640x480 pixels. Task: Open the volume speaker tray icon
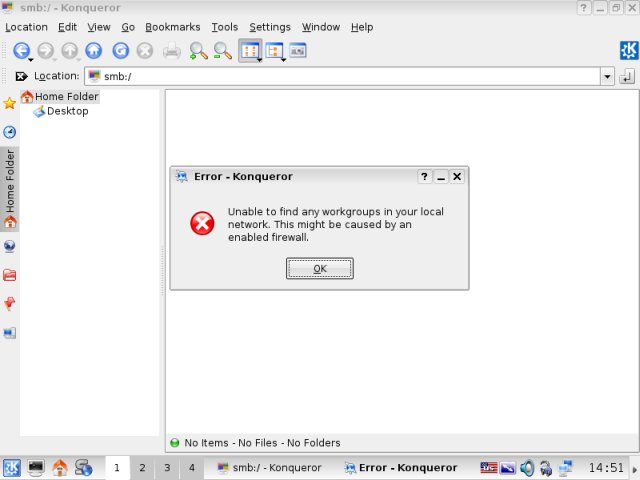click(527, 468)
